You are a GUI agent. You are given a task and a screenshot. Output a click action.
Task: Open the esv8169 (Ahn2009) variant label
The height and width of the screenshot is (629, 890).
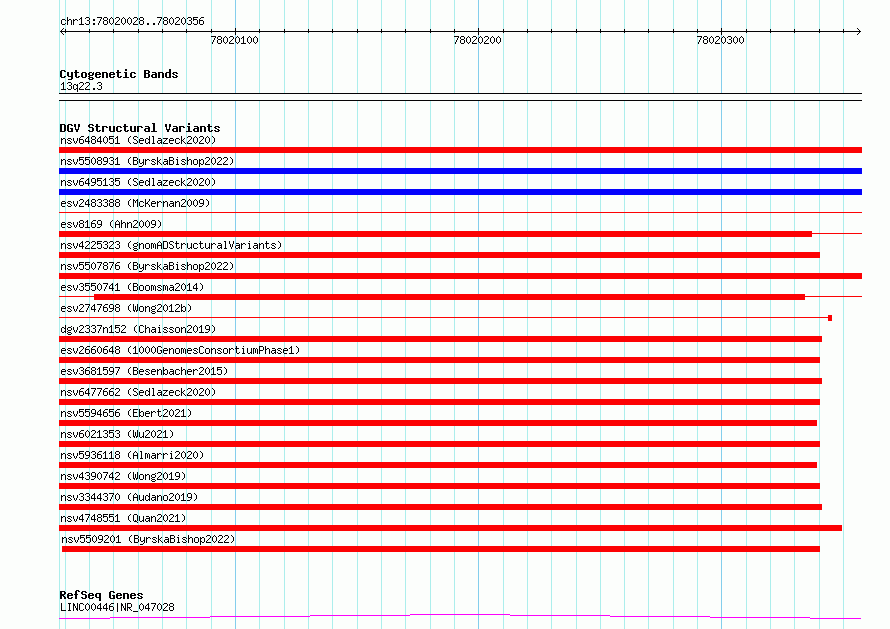(111, 224)
